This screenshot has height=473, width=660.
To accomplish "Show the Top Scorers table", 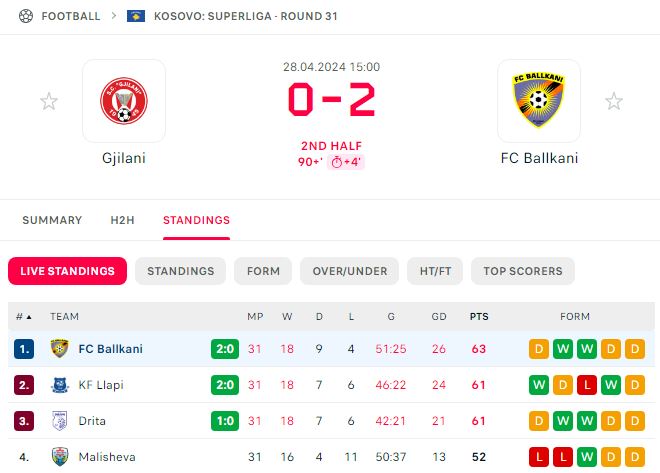I will (523, 271).
